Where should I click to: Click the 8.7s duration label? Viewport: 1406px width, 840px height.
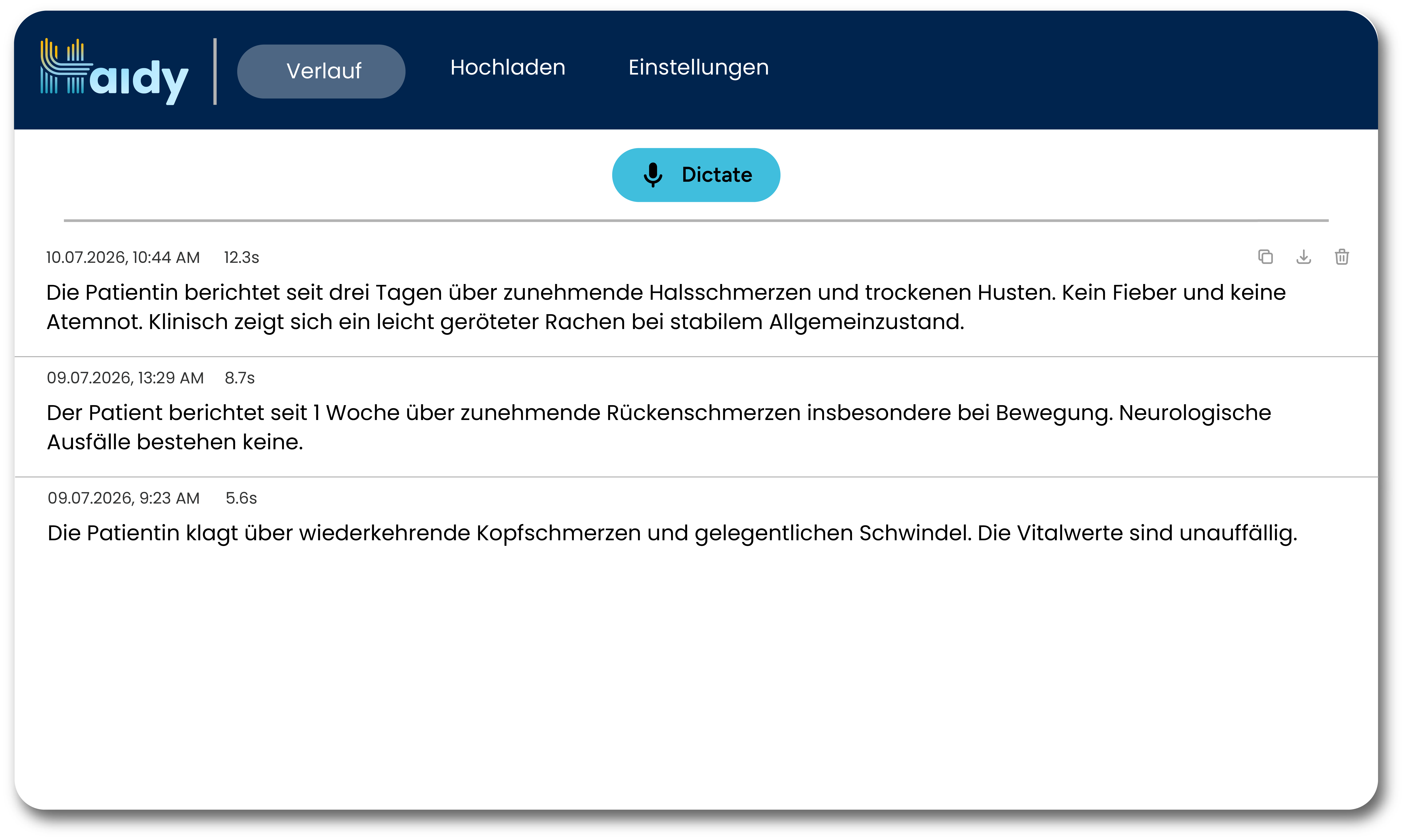240,378
